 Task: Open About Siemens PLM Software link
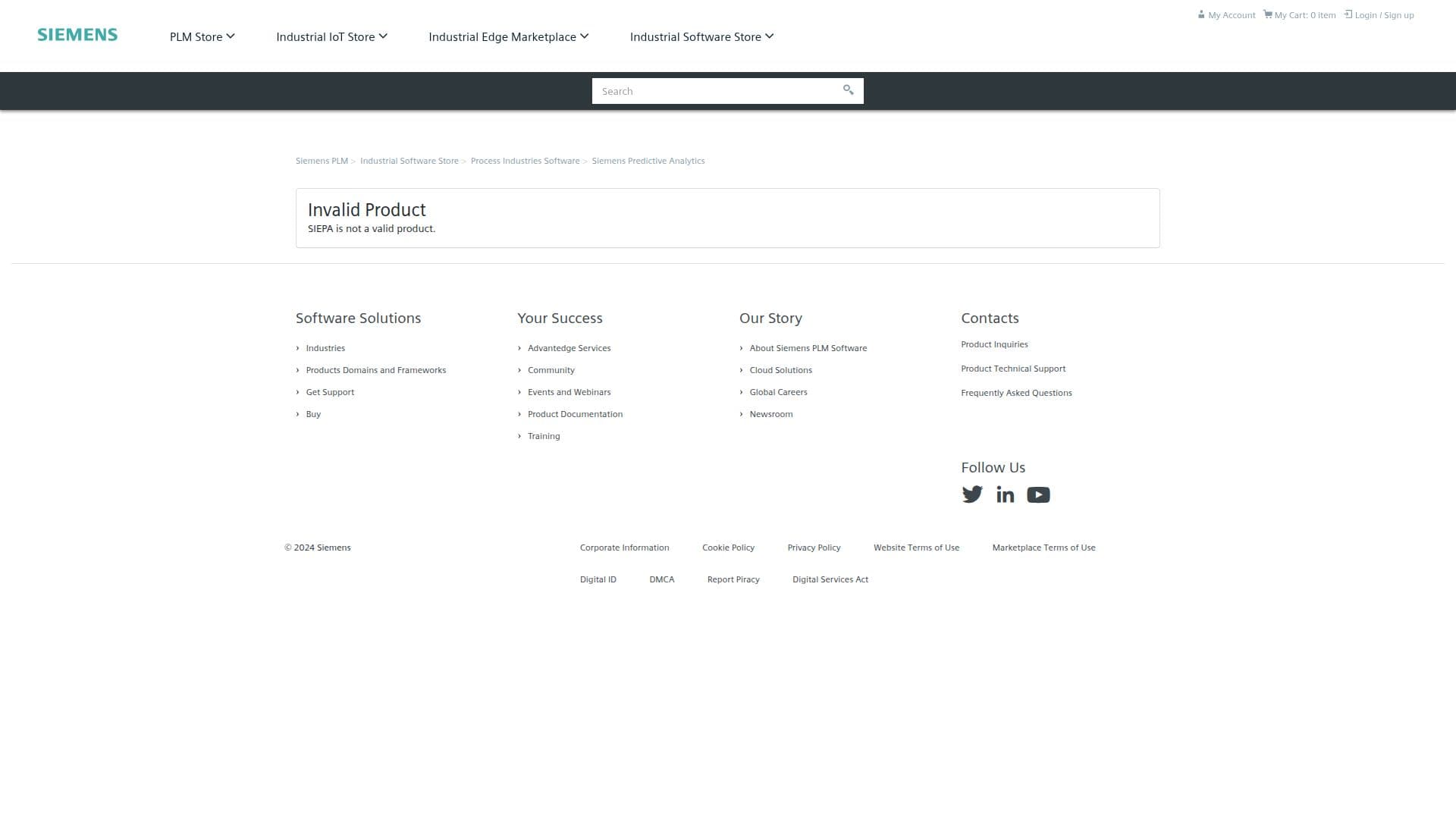coord(808,348)
